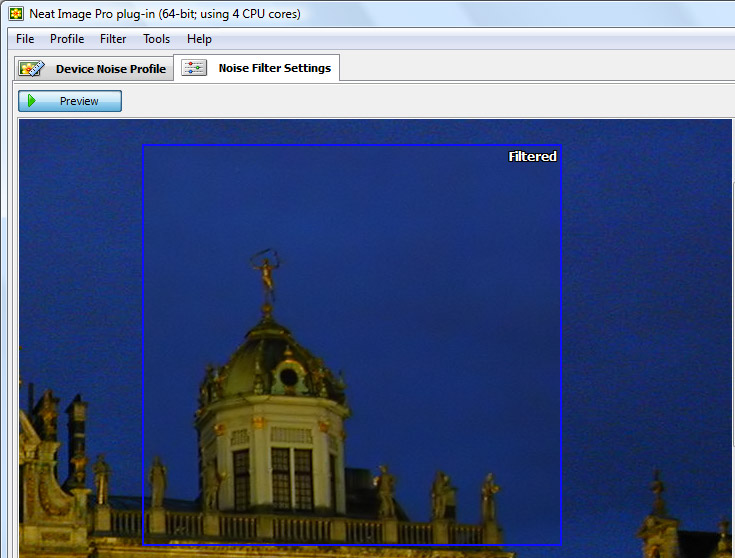Open the Profile menu
The width and height of the screenshot is (735, 558).
coord(67,39)
